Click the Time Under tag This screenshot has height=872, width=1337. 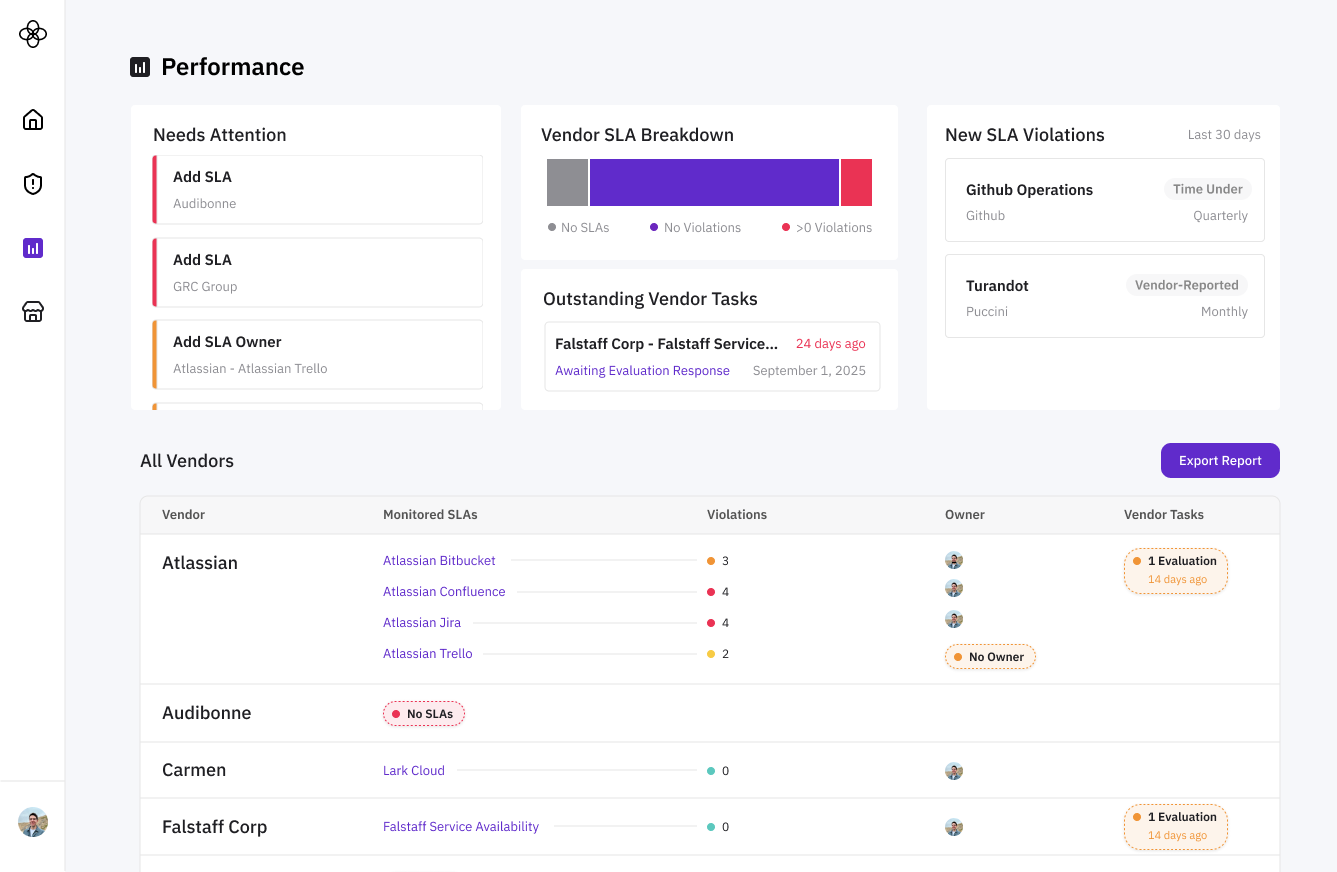coord(1208,188)
